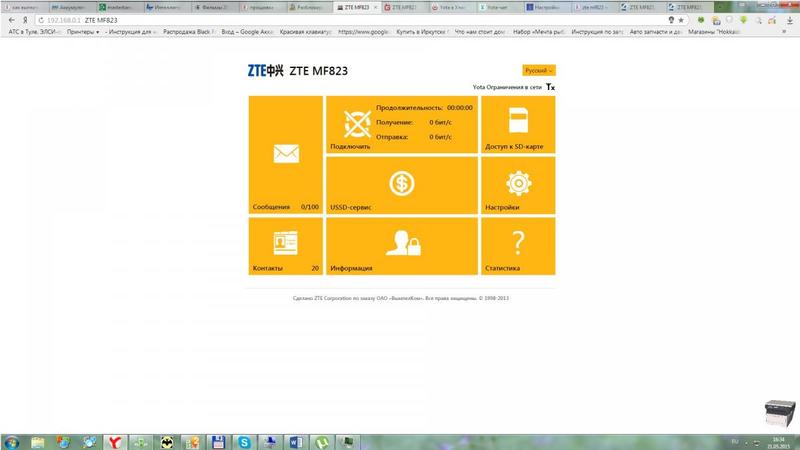This screenshot has width=800, height=450.
Task: Click the taskbar clock
Action: click(779, 442)
